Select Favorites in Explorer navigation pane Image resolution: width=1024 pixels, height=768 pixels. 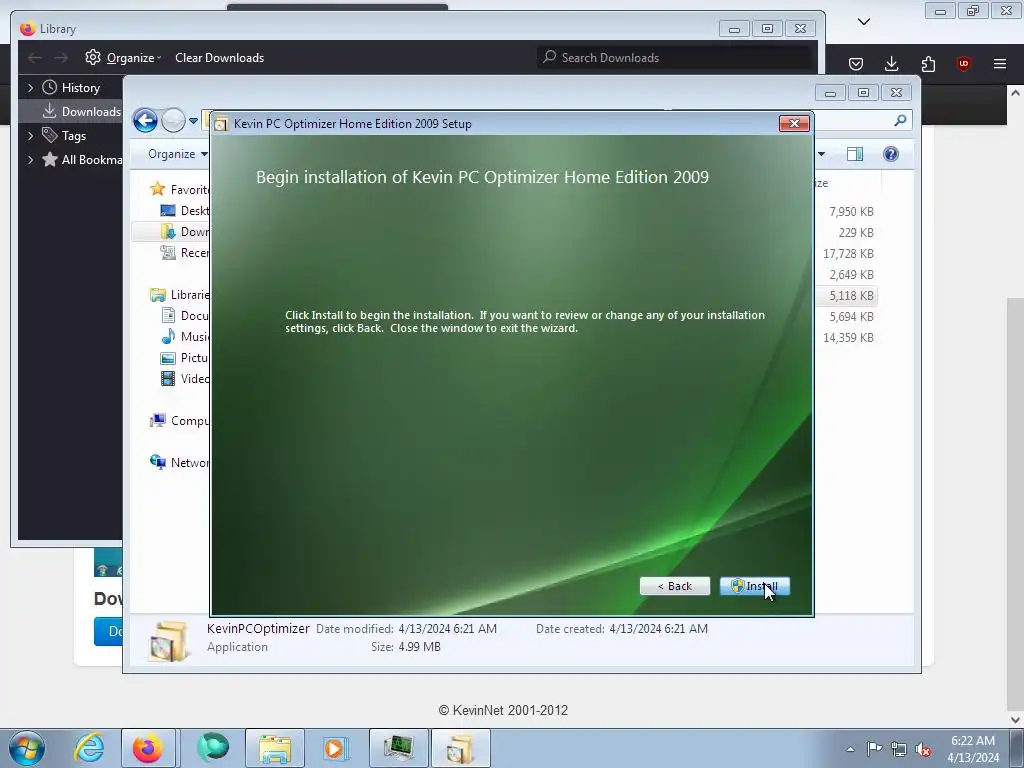click(179, 189)
